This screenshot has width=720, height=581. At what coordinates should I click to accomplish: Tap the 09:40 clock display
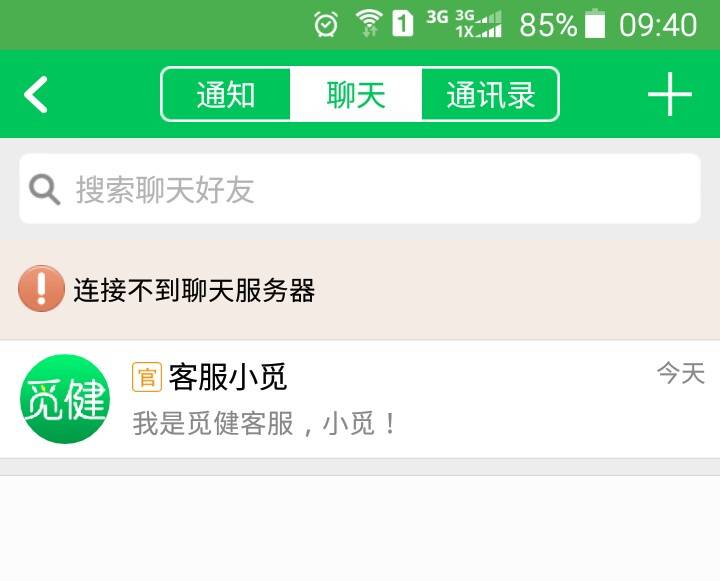(x=658, y=24)
